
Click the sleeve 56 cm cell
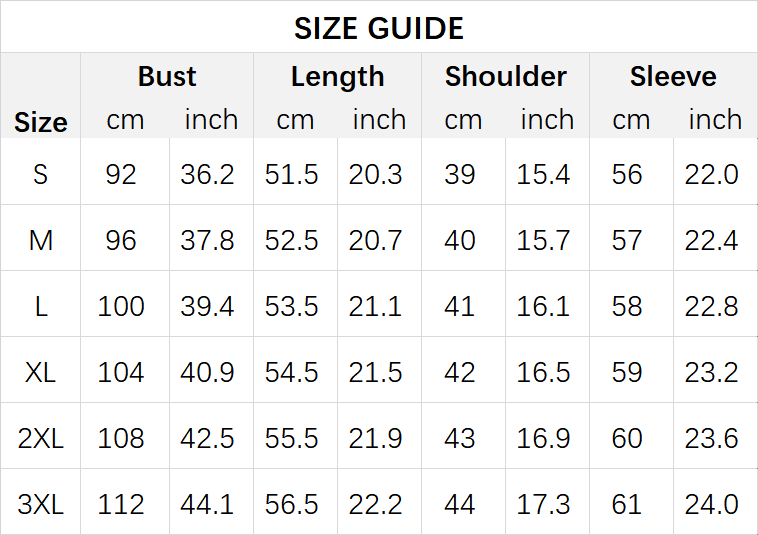tap(627, 174)
